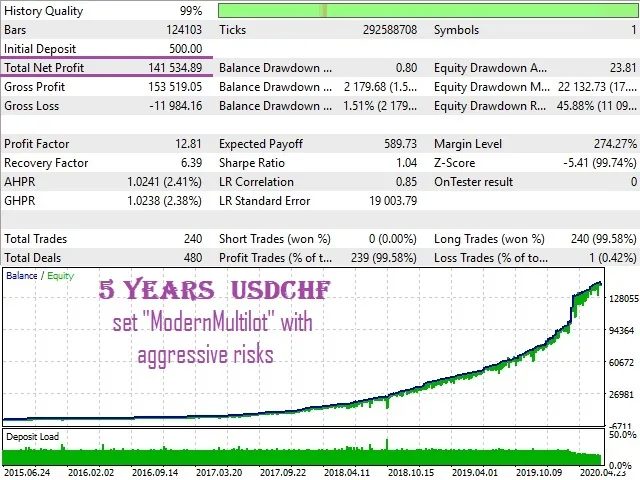Viewport: 640px width, 480px height.
Task: Click the 5 YEARS USDCHF chart title
Action: click(214, 290)
